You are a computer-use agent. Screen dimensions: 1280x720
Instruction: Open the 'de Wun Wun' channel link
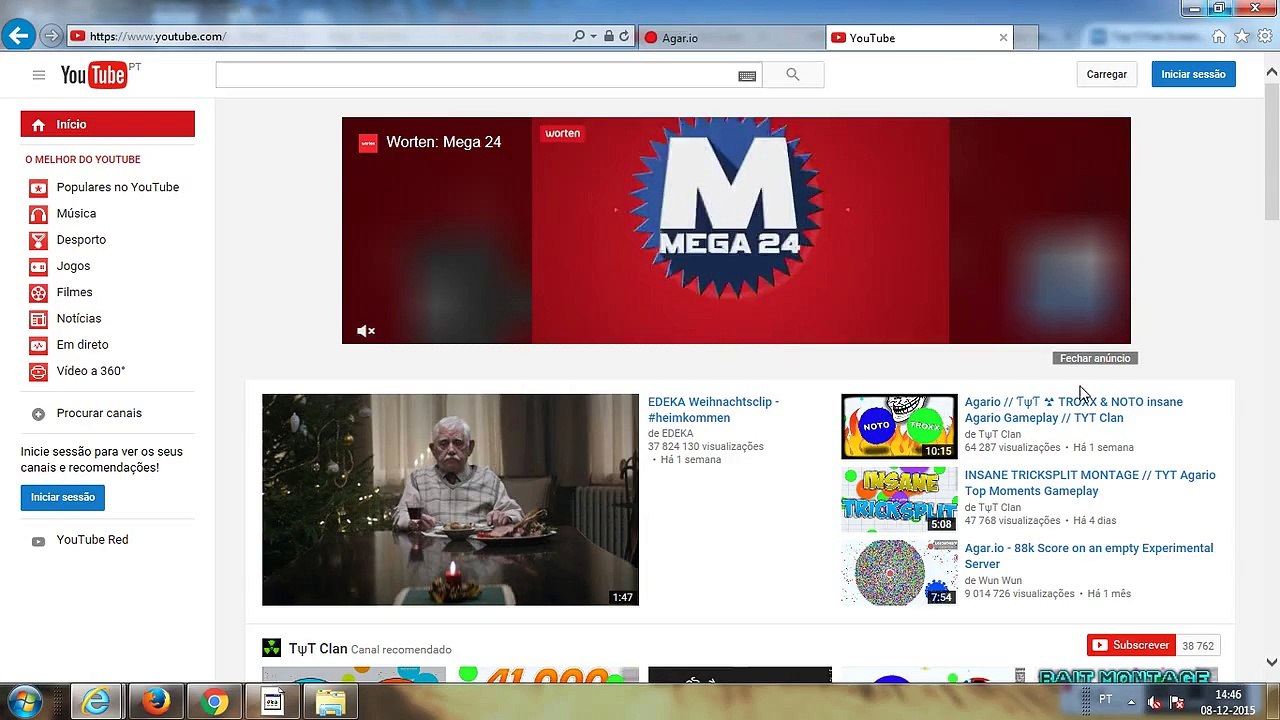(993, 580)
